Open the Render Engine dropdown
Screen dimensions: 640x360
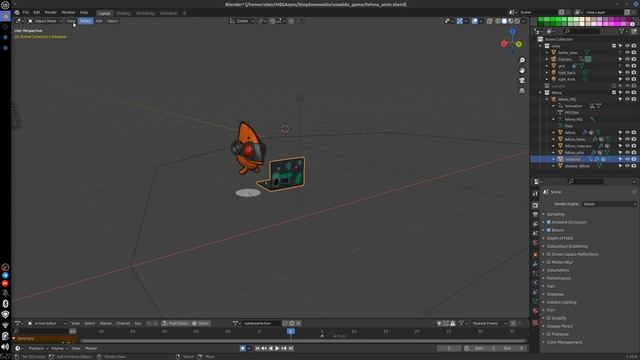click(x=609, y=204)
